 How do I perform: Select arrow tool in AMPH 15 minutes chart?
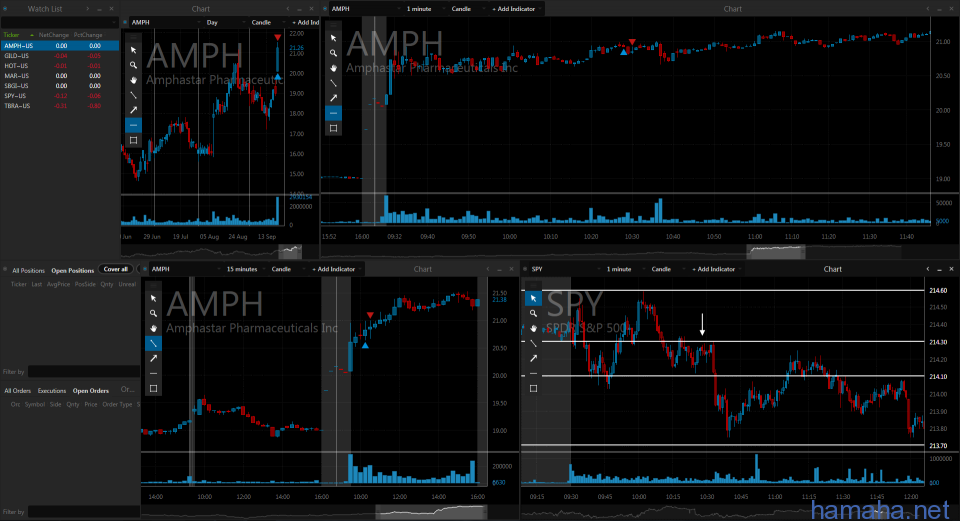[154, 358]
